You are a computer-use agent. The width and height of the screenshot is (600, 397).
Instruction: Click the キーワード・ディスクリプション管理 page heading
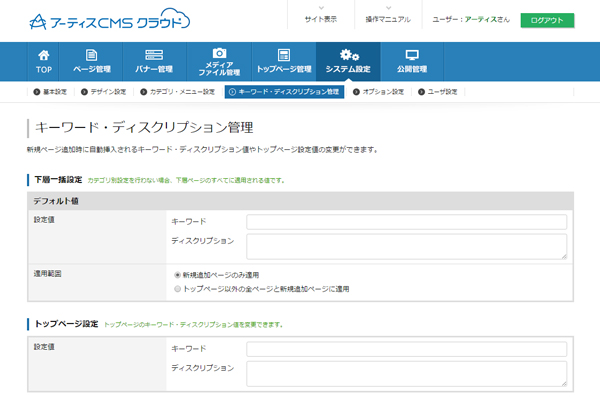pyautogui.click(x=144, y=127)
